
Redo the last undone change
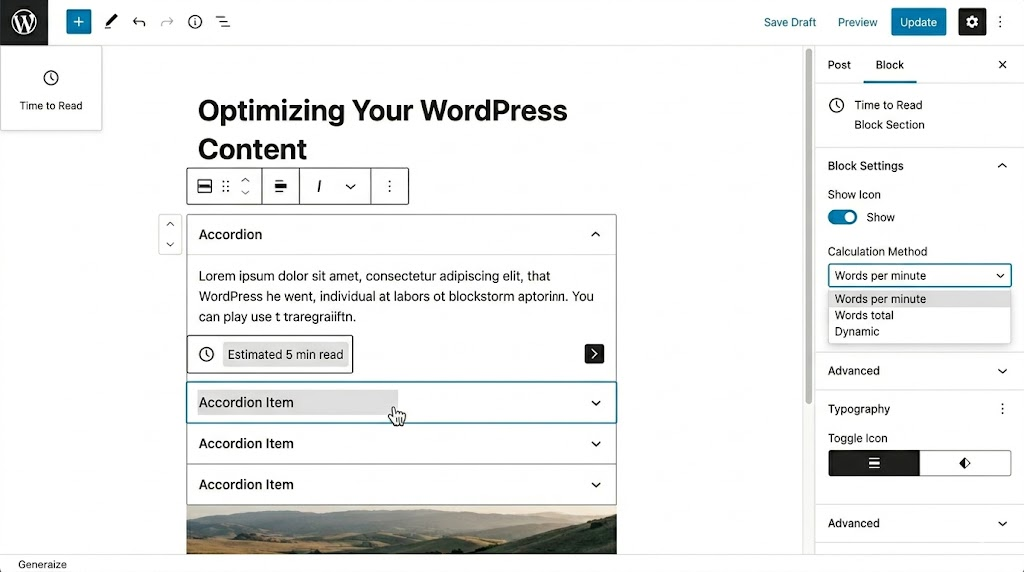tap(167, 22)
